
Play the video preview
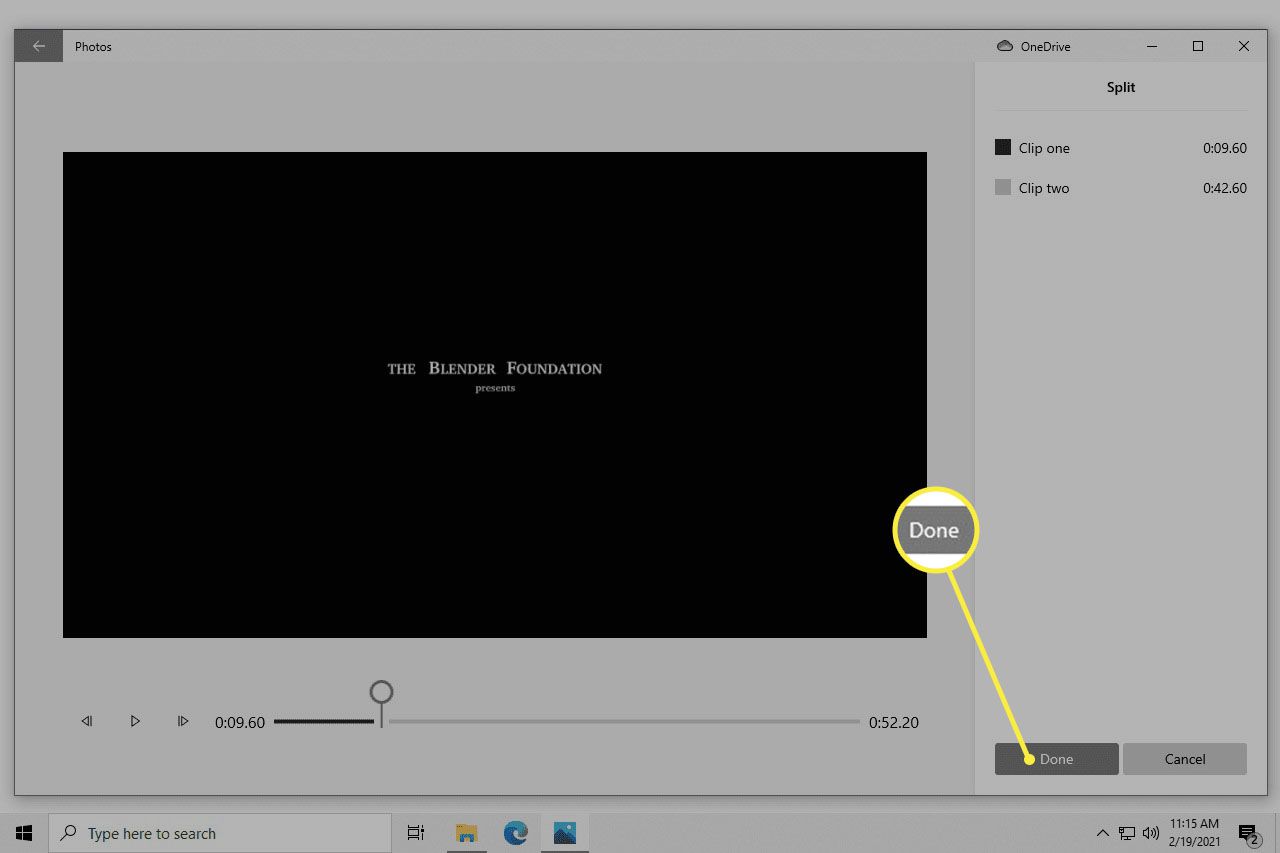tap(135, 721)
